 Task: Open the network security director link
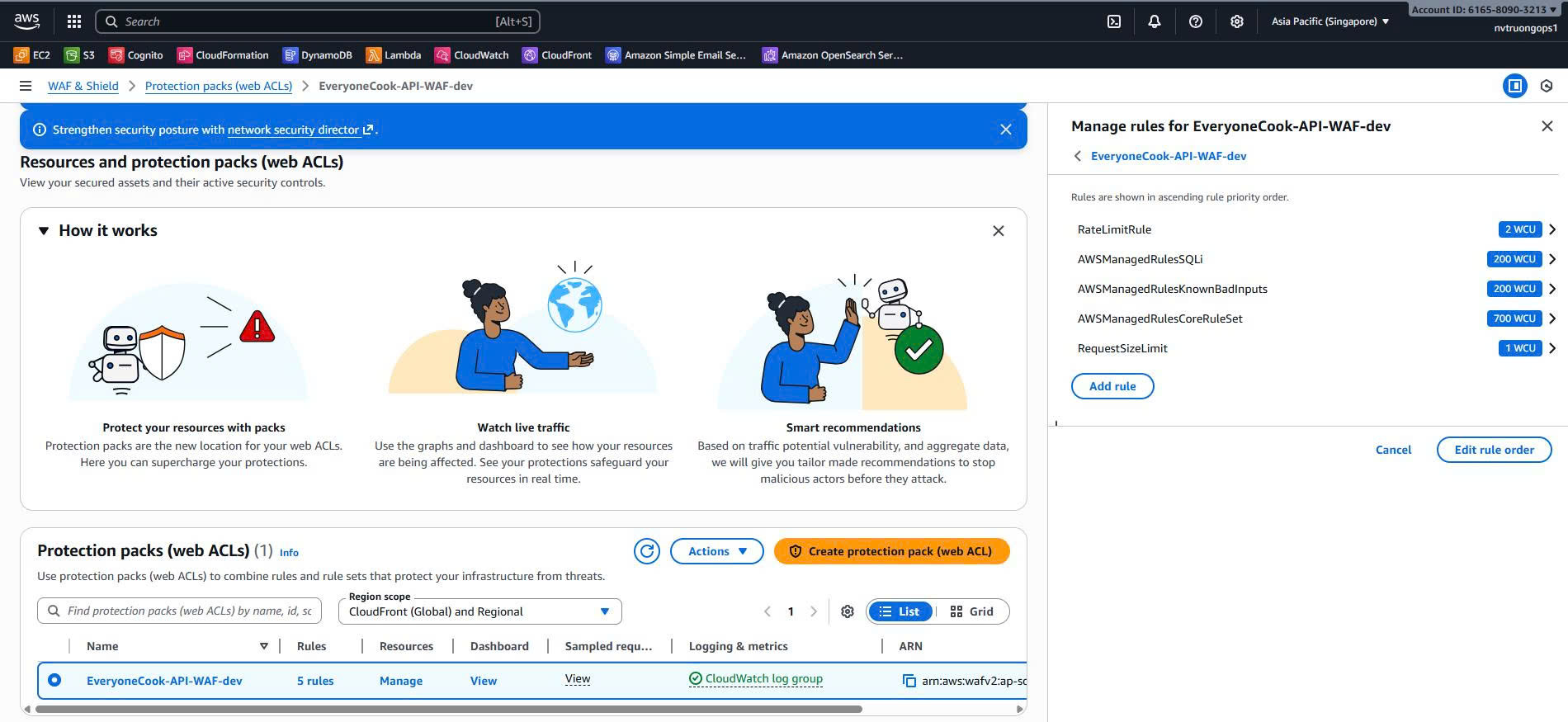pos(300,130)
